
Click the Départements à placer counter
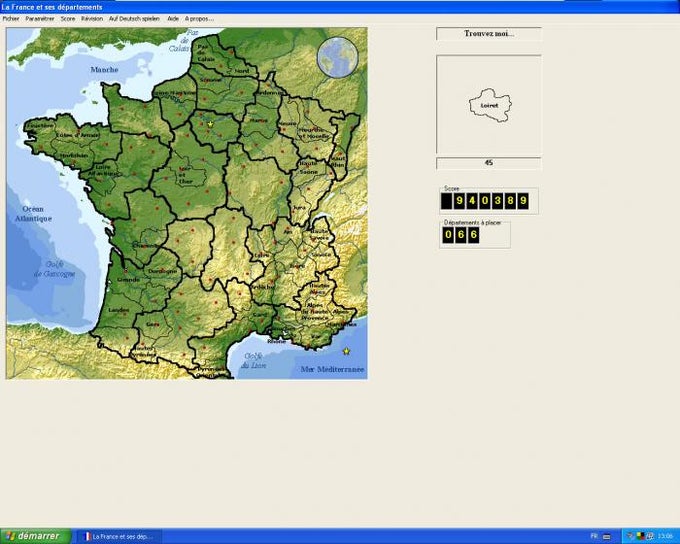[x=461, y=235]
